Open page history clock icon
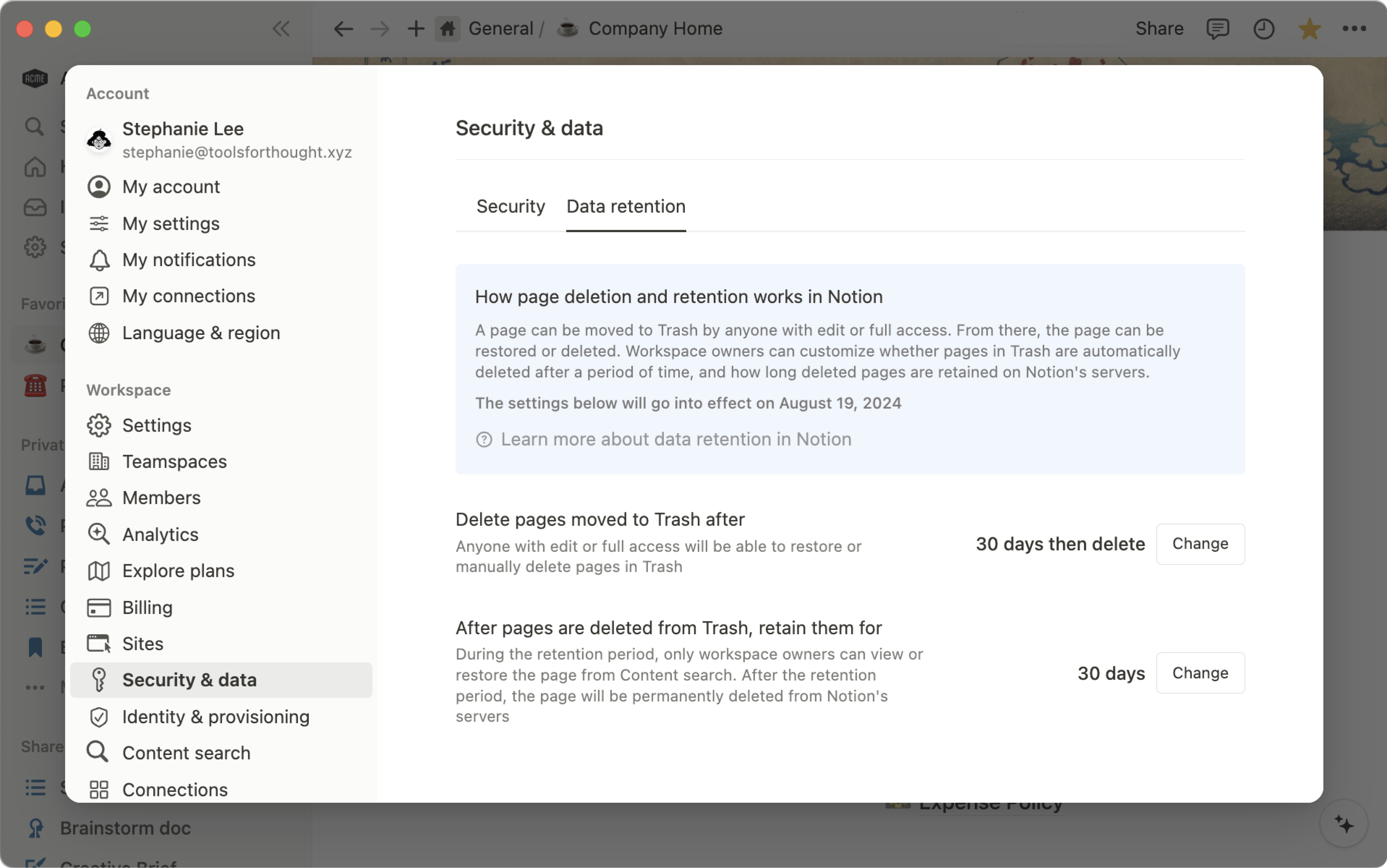The height and width of the screenshot is (868, 1387). 1263,29
